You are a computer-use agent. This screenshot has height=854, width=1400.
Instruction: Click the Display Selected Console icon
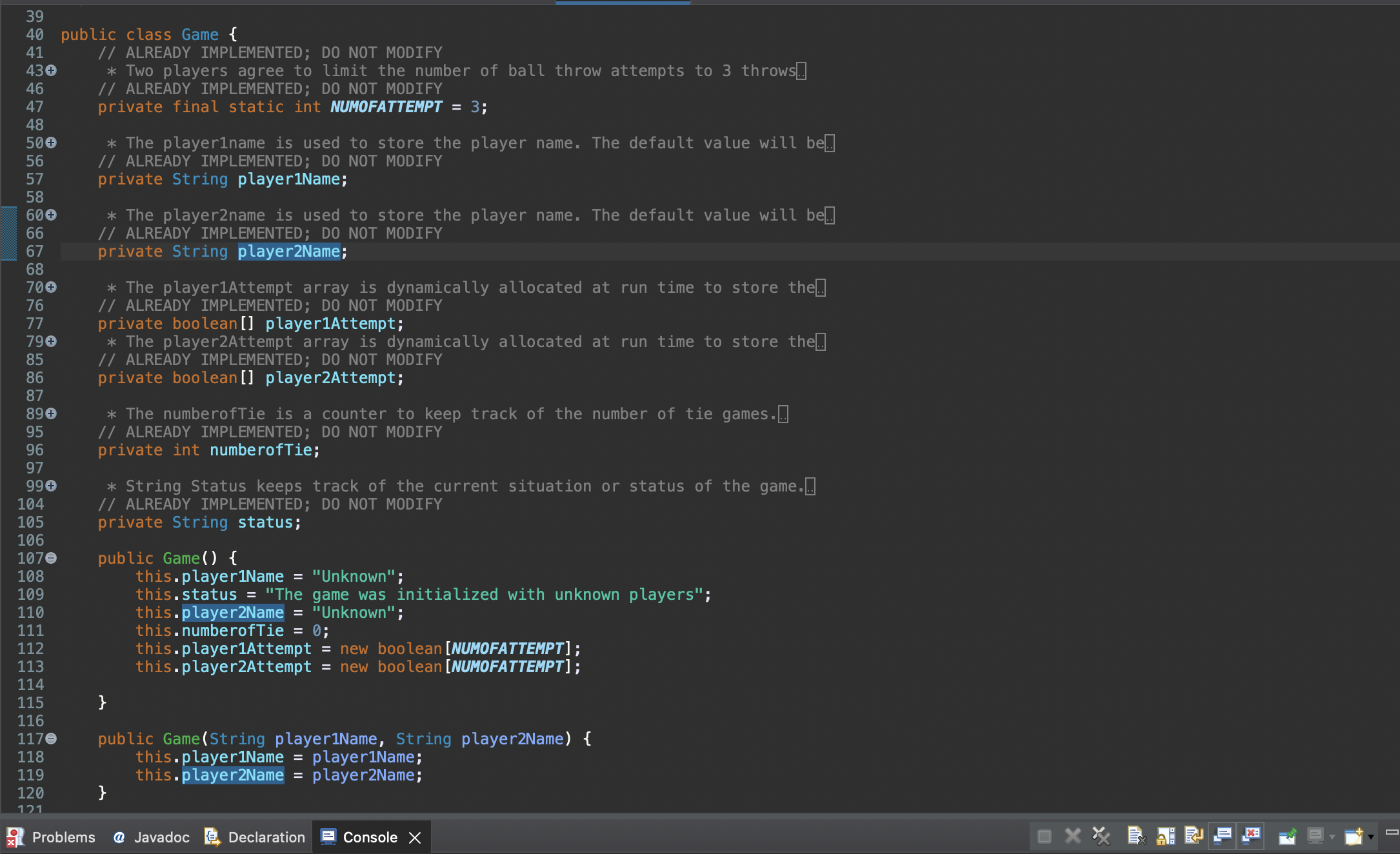click(1315, 837)
